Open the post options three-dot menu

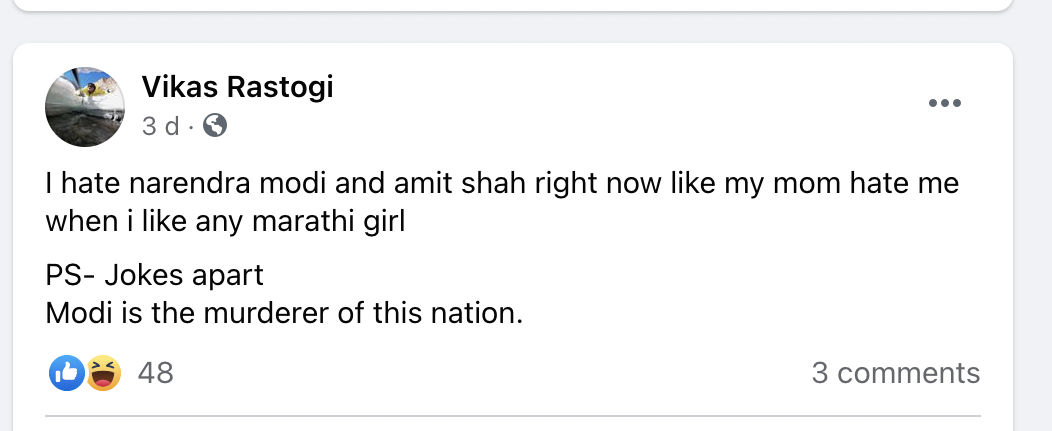tap(944, 103)
